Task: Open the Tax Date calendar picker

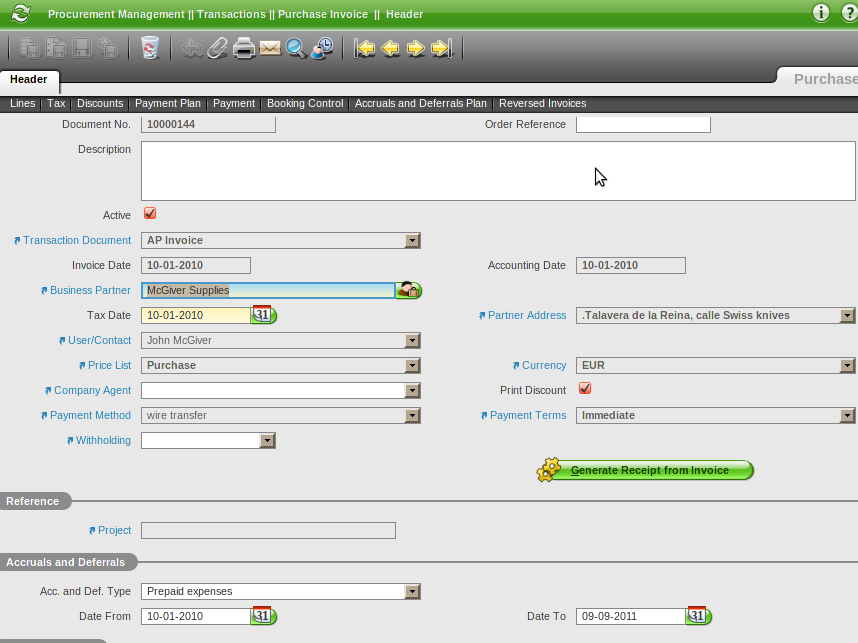Action: click(x=263, y=315)
